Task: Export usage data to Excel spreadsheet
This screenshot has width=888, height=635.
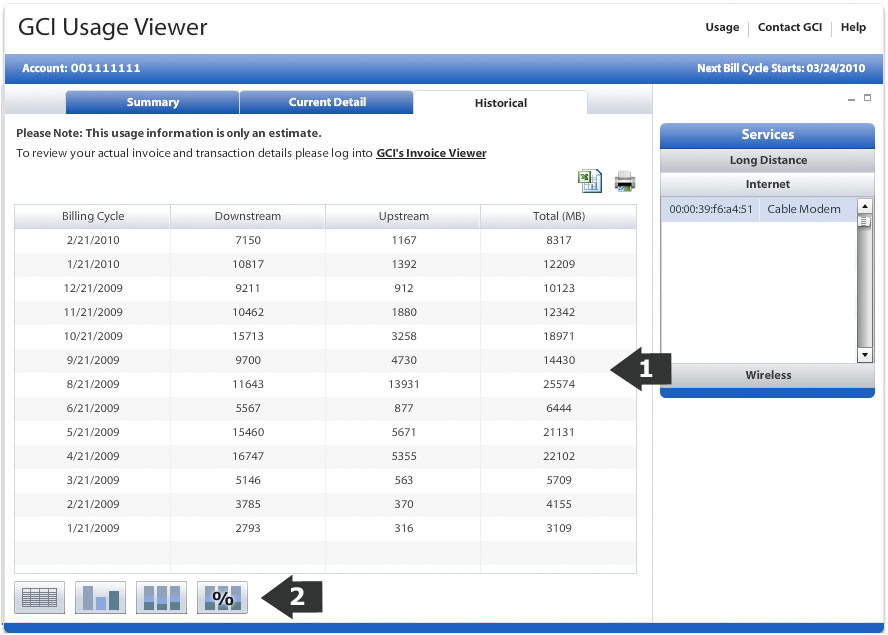Action: point(590,181)
